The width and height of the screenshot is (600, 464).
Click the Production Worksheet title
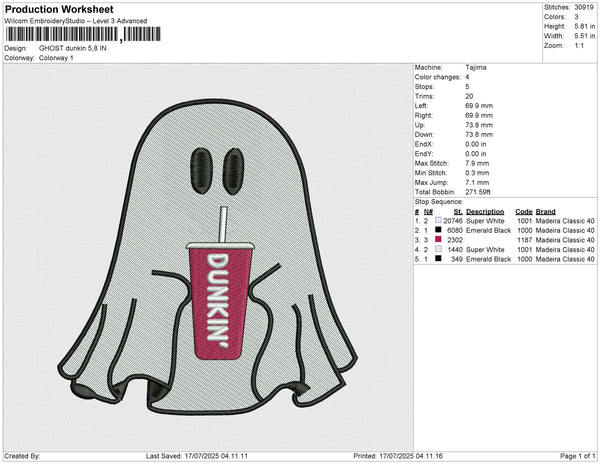[59, 9]
